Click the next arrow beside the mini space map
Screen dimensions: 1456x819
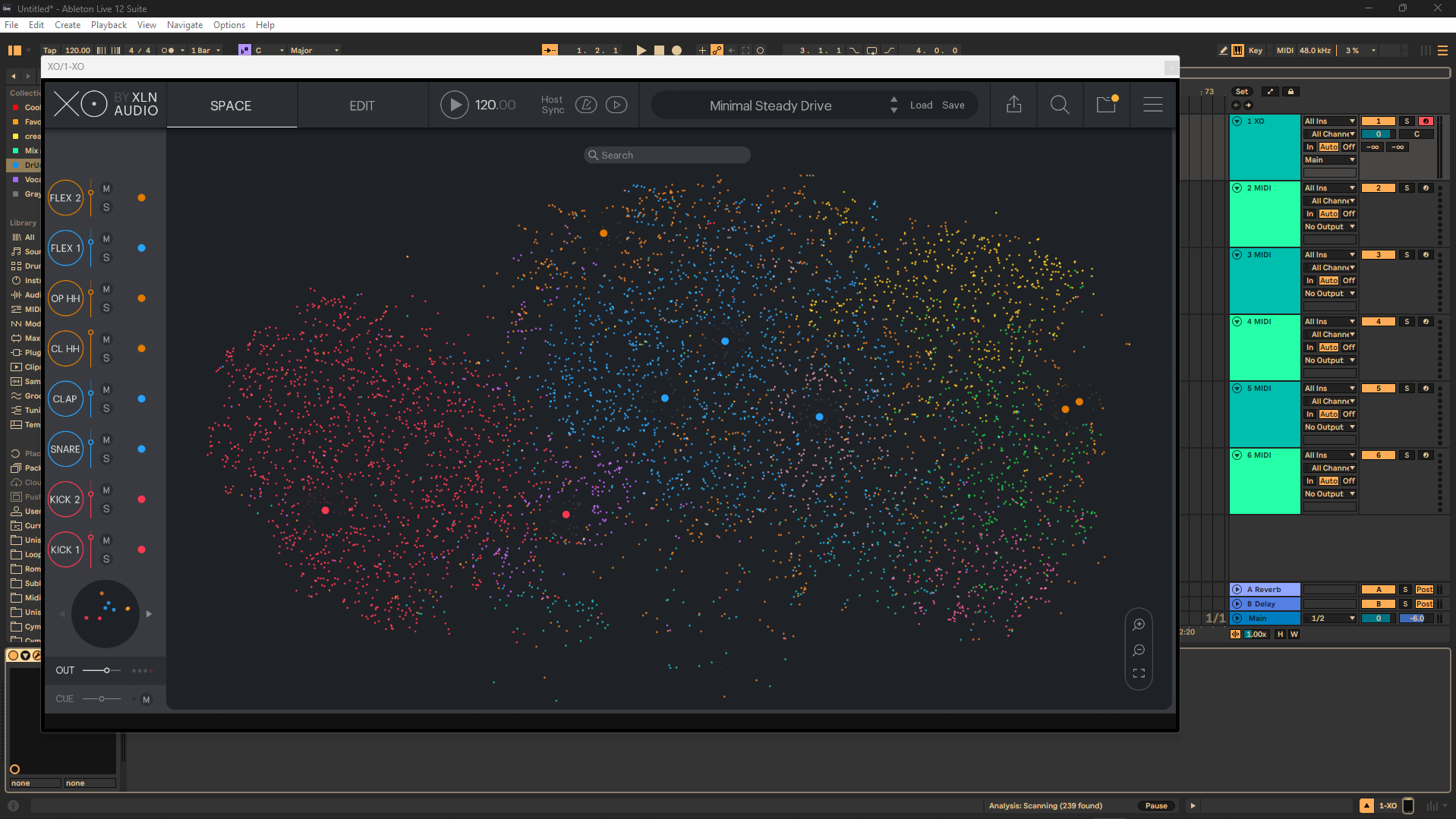click(149, 614)
